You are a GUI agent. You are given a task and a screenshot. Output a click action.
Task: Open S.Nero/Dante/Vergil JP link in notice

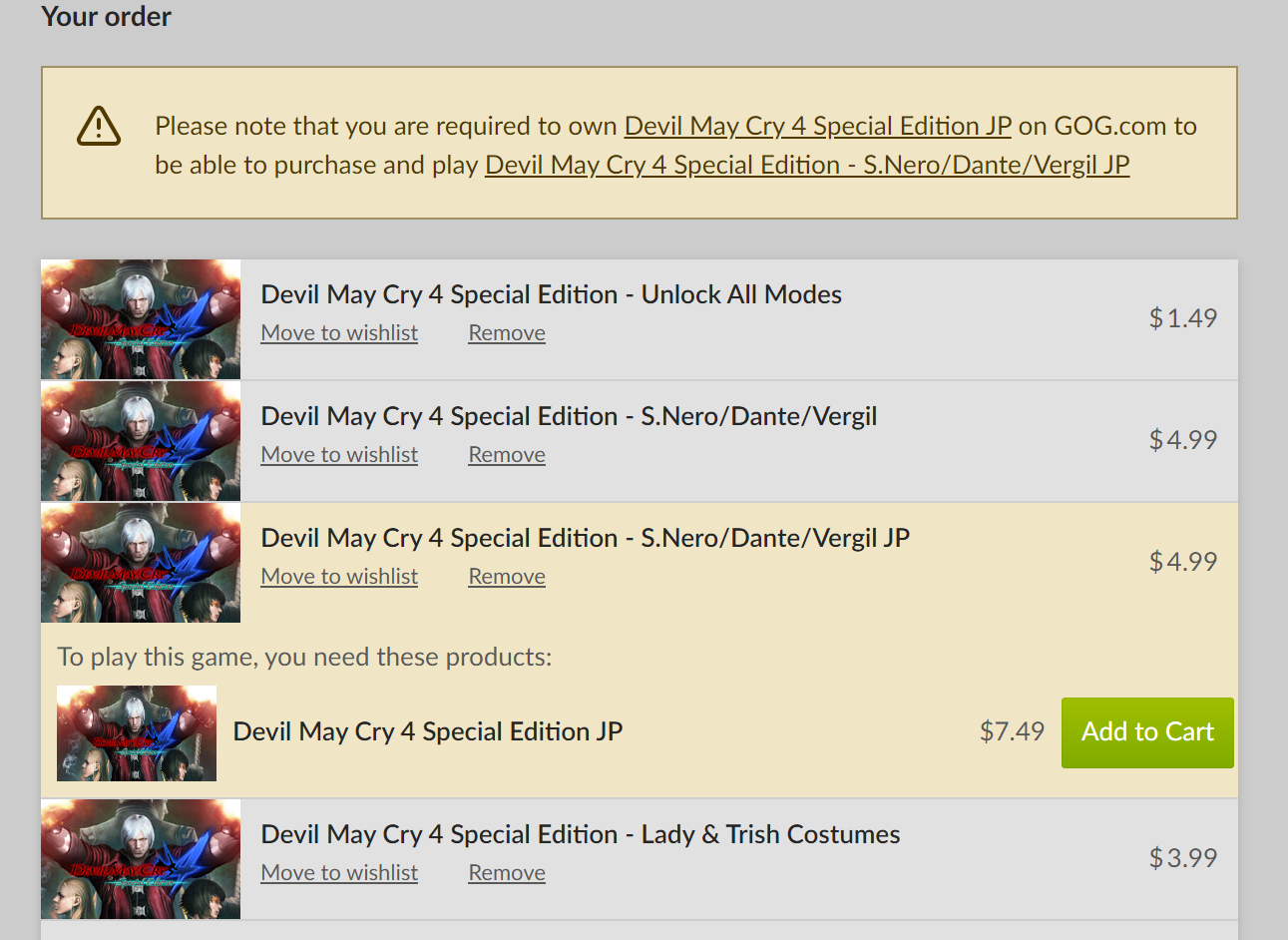(x=807, y=165)
